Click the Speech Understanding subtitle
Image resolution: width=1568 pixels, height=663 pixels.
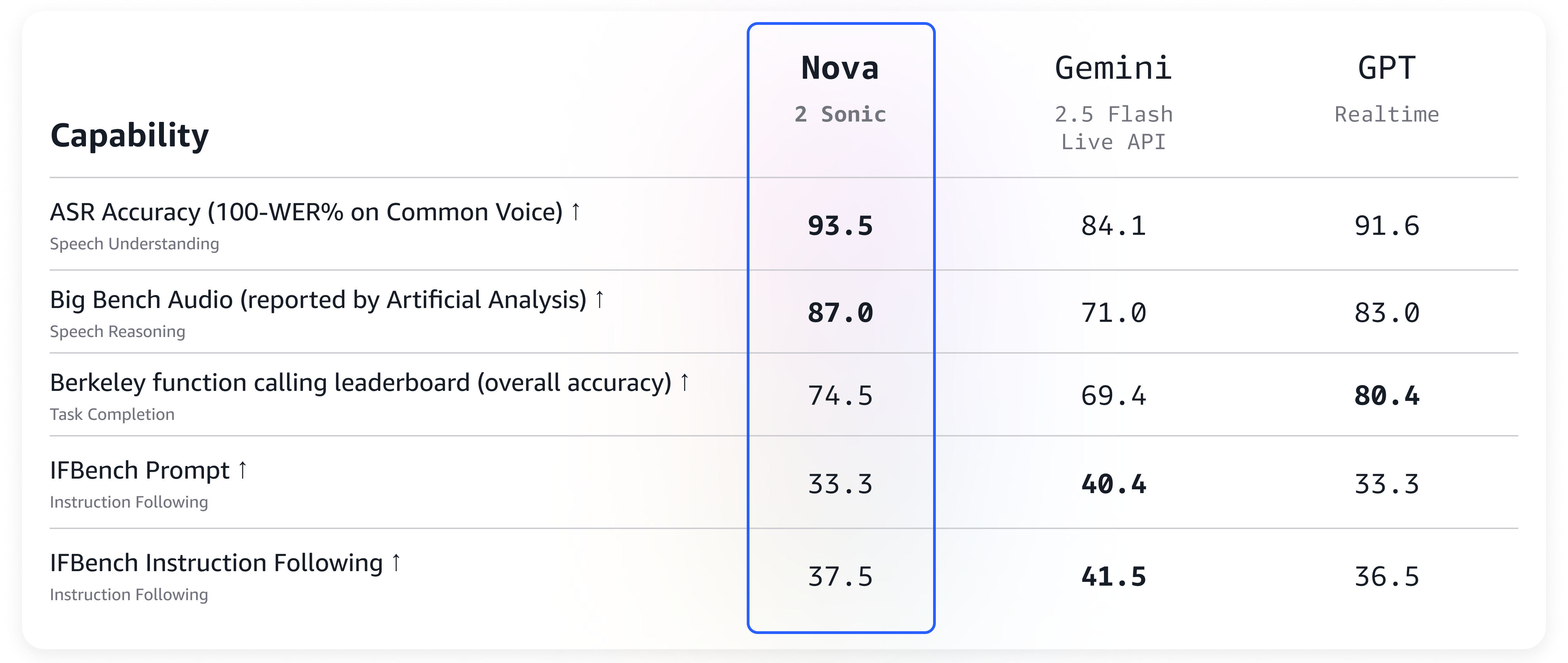(x=135, y=244)
